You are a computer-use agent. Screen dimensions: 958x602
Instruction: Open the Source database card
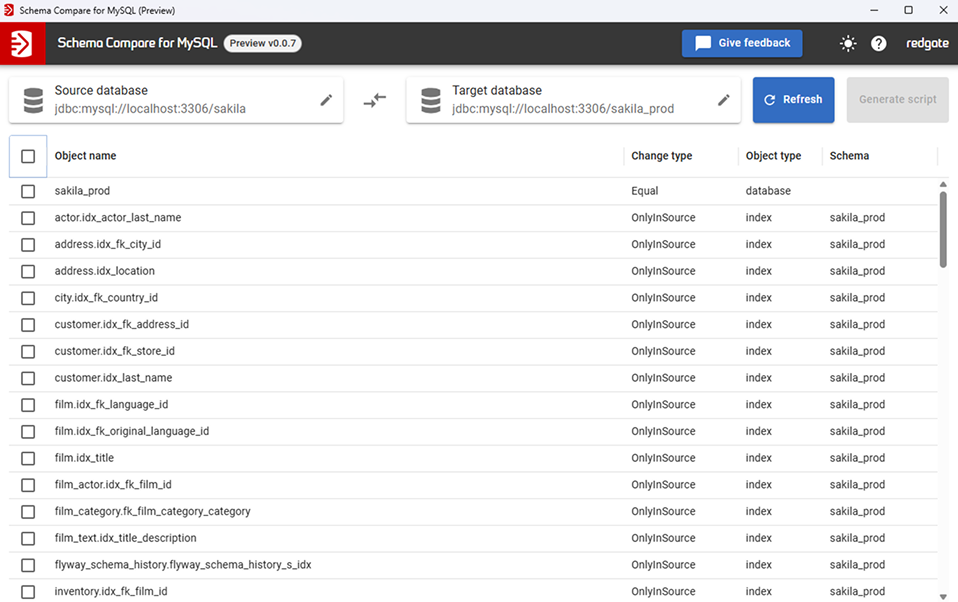(x=176, y=100)
